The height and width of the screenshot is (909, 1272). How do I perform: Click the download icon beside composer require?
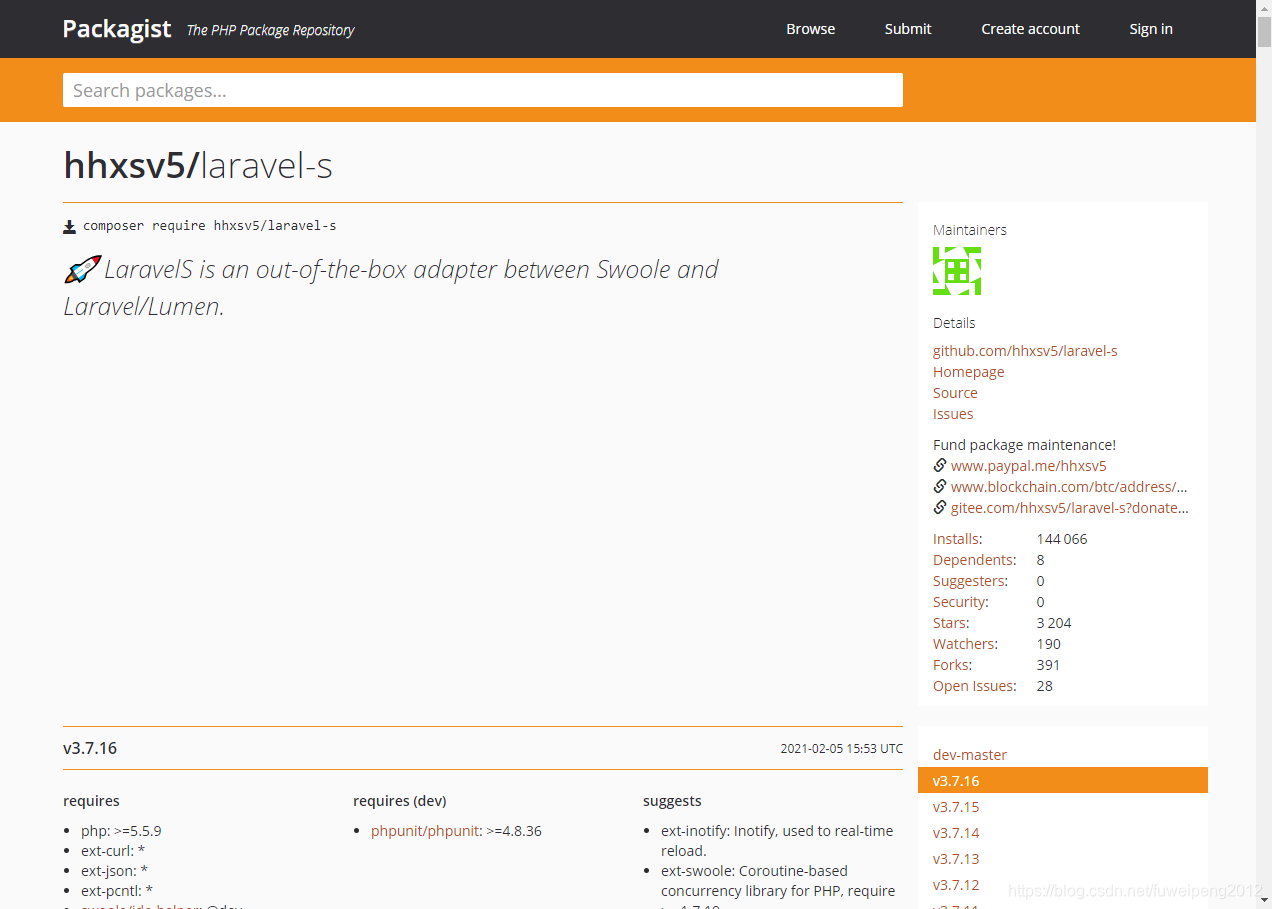coord(69,227)
